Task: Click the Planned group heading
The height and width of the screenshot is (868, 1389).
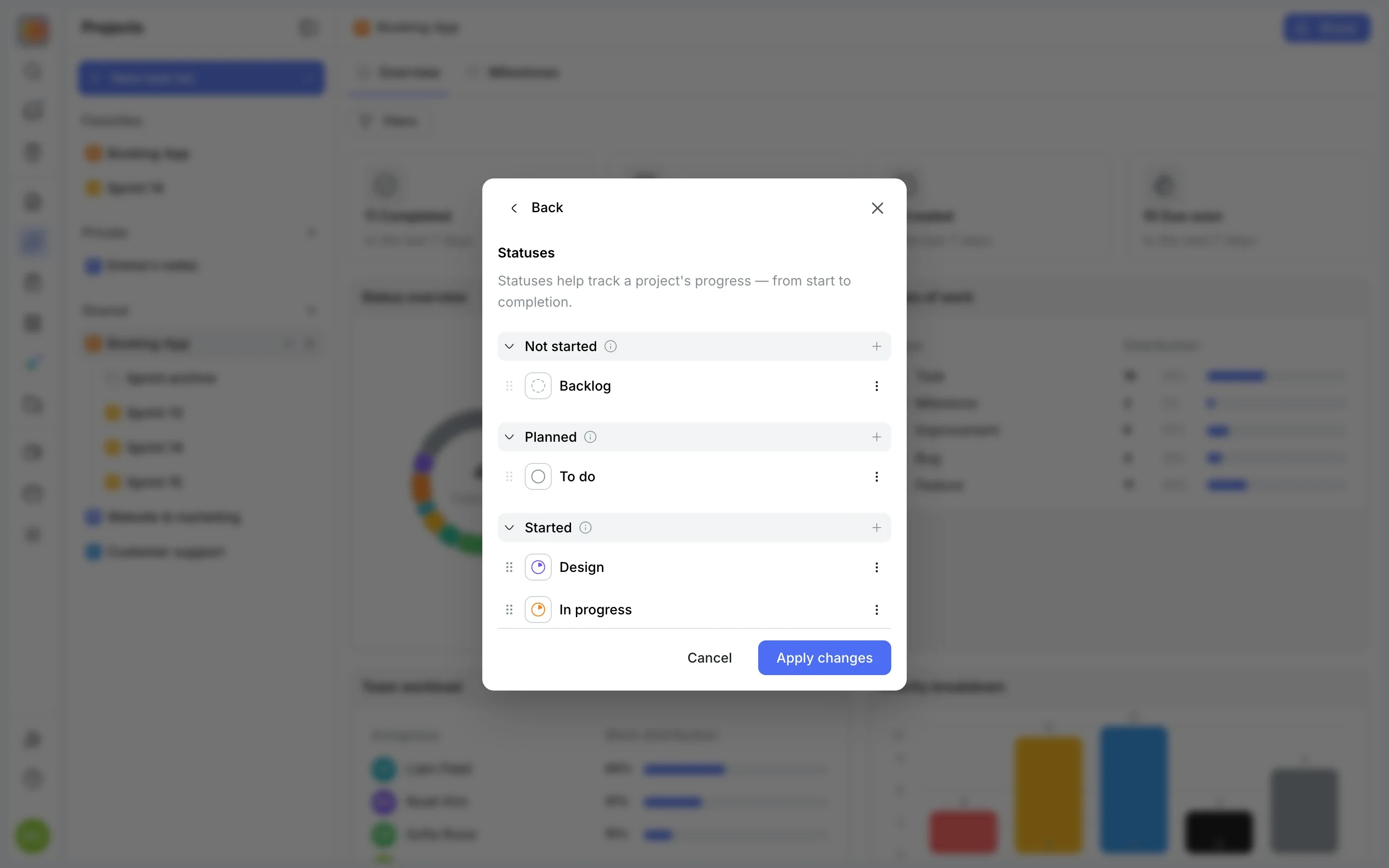Action: pos(550,437)
